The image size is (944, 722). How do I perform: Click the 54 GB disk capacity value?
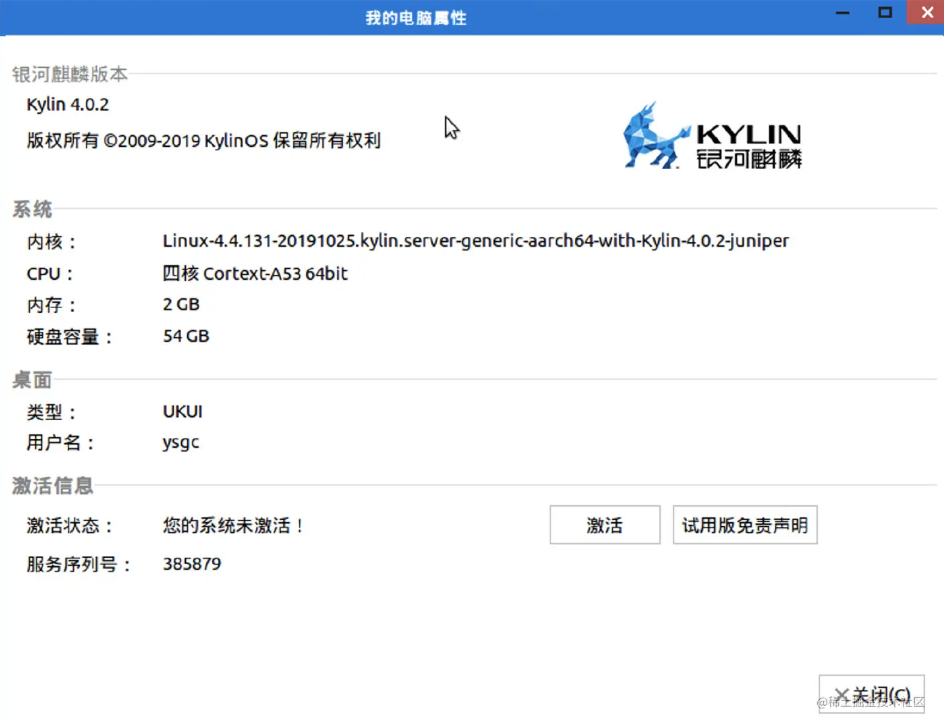coord(185,336)
